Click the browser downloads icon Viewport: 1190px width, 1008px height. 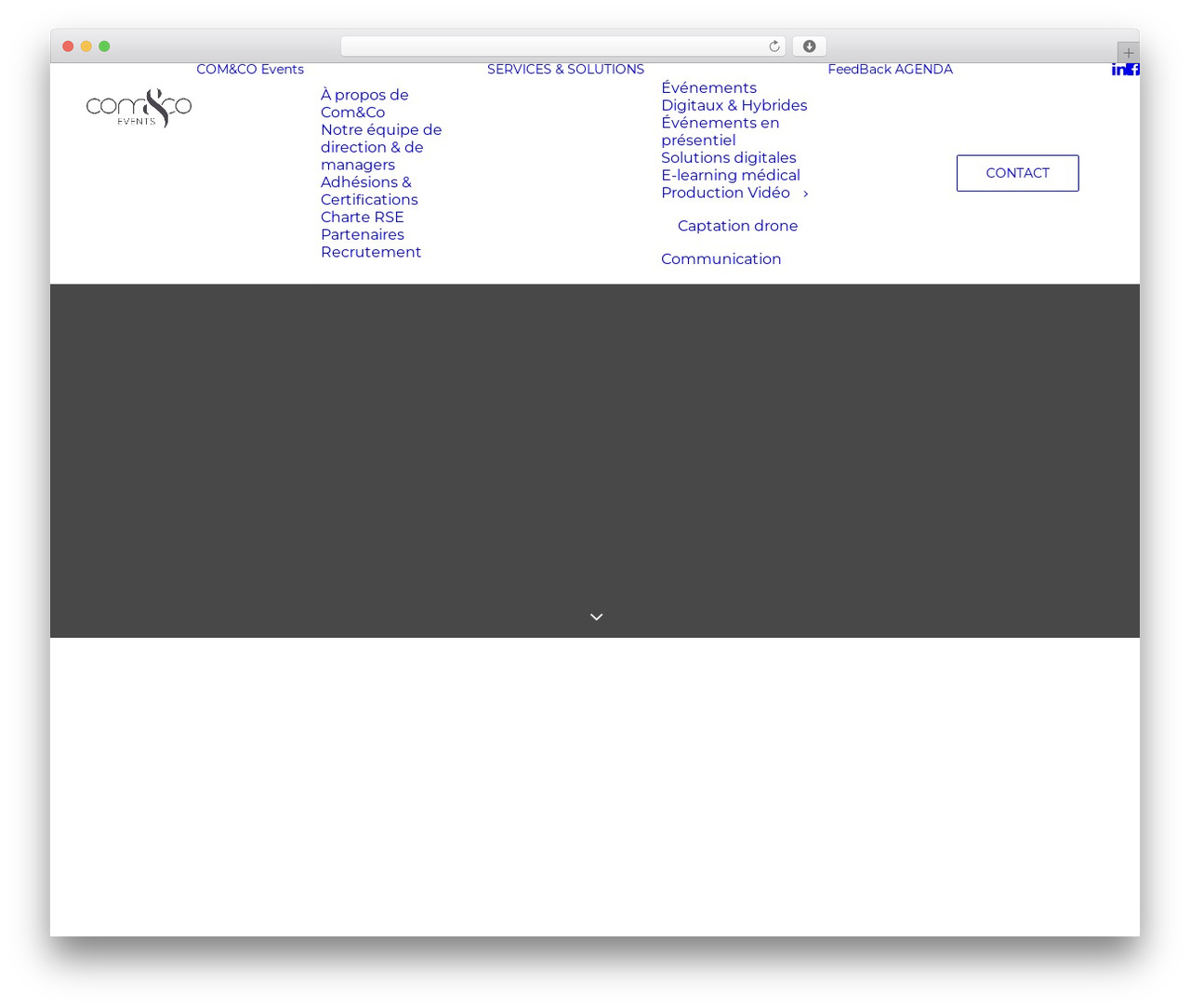[810, 46]
